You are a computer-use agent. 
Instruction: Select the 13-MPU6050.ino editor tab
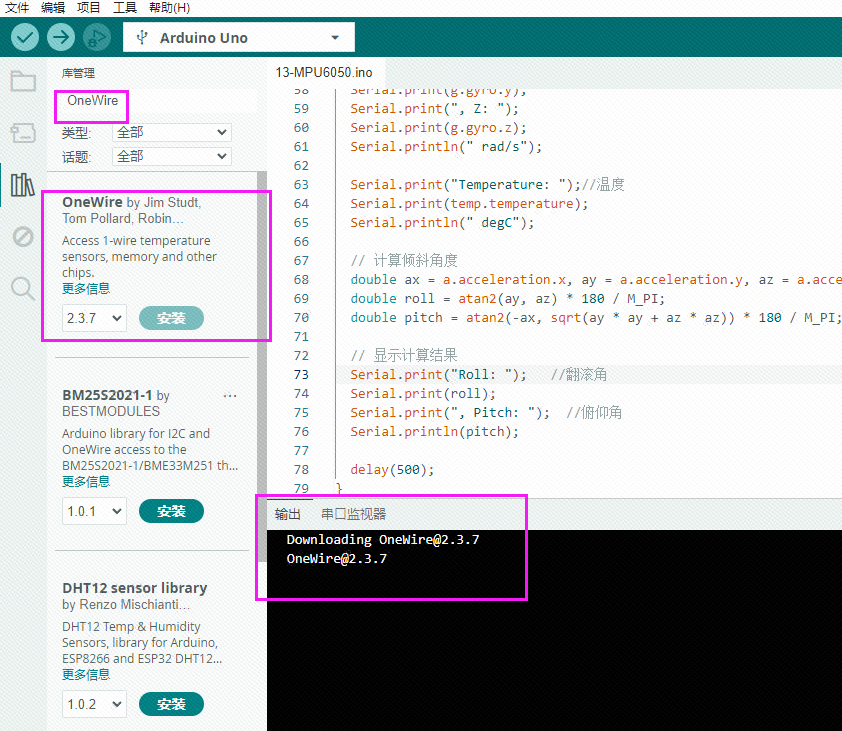click(324, 73)
